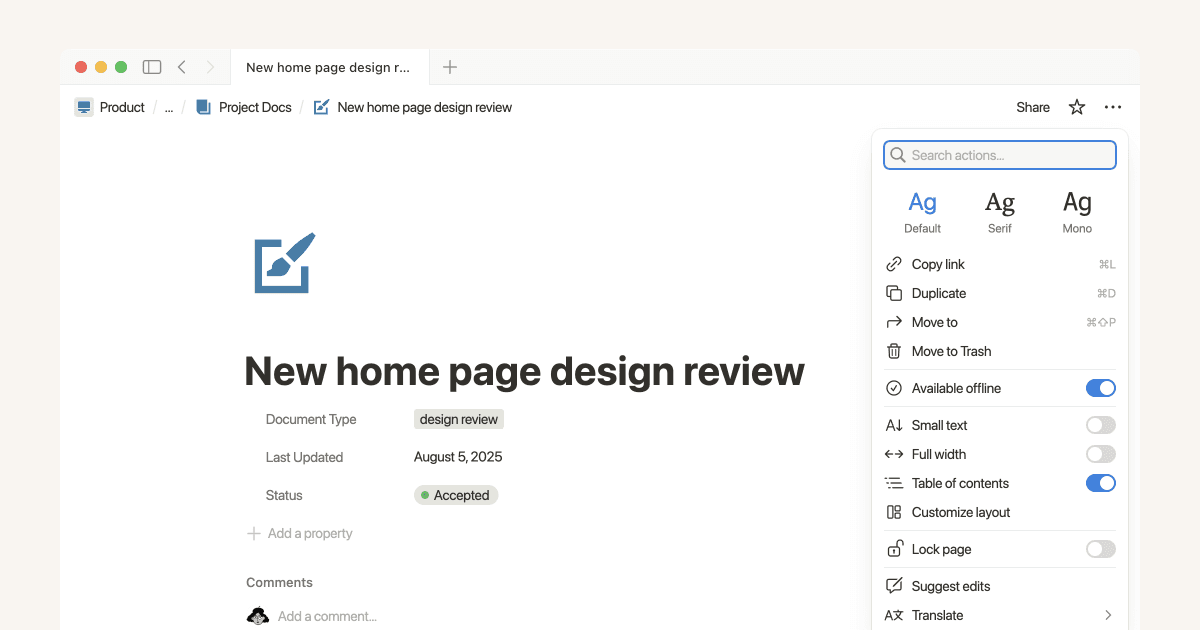Click the star icon to favorite the page
1200x630 pixels.
[1076, 107]
